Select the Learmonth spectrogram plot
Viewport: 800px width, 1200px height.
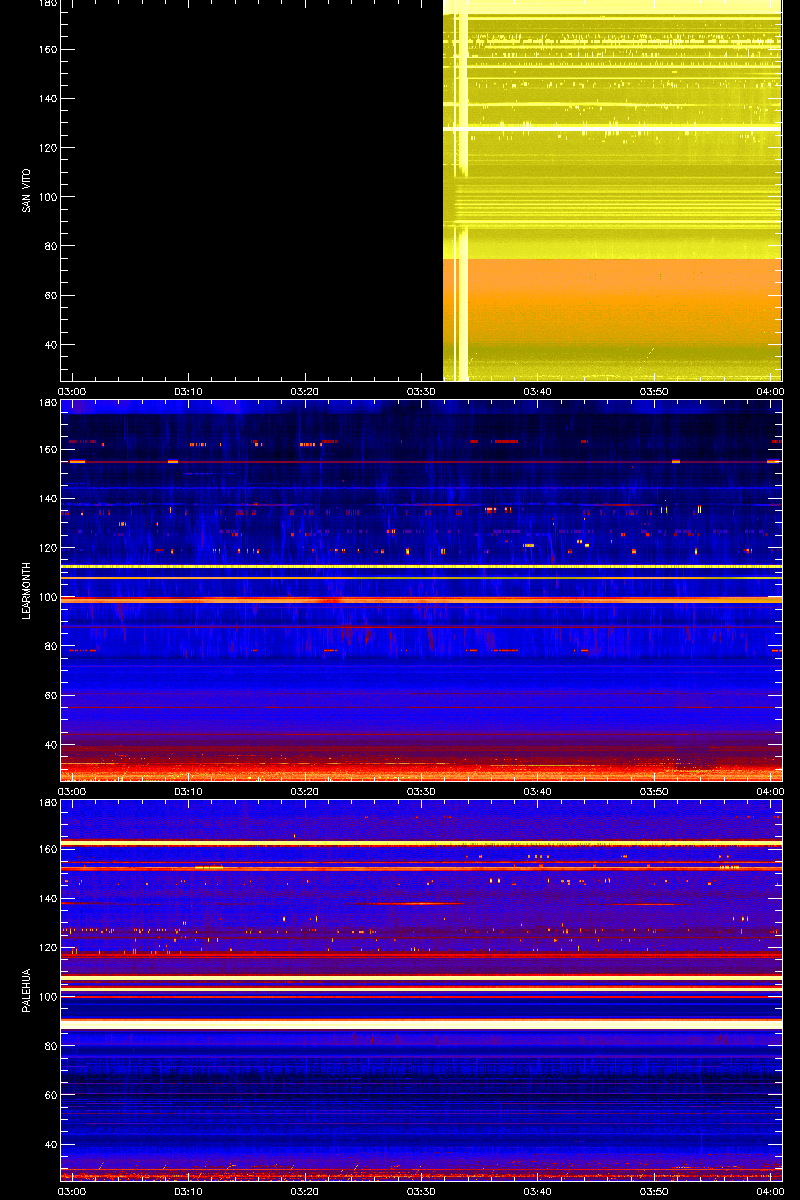421,590
